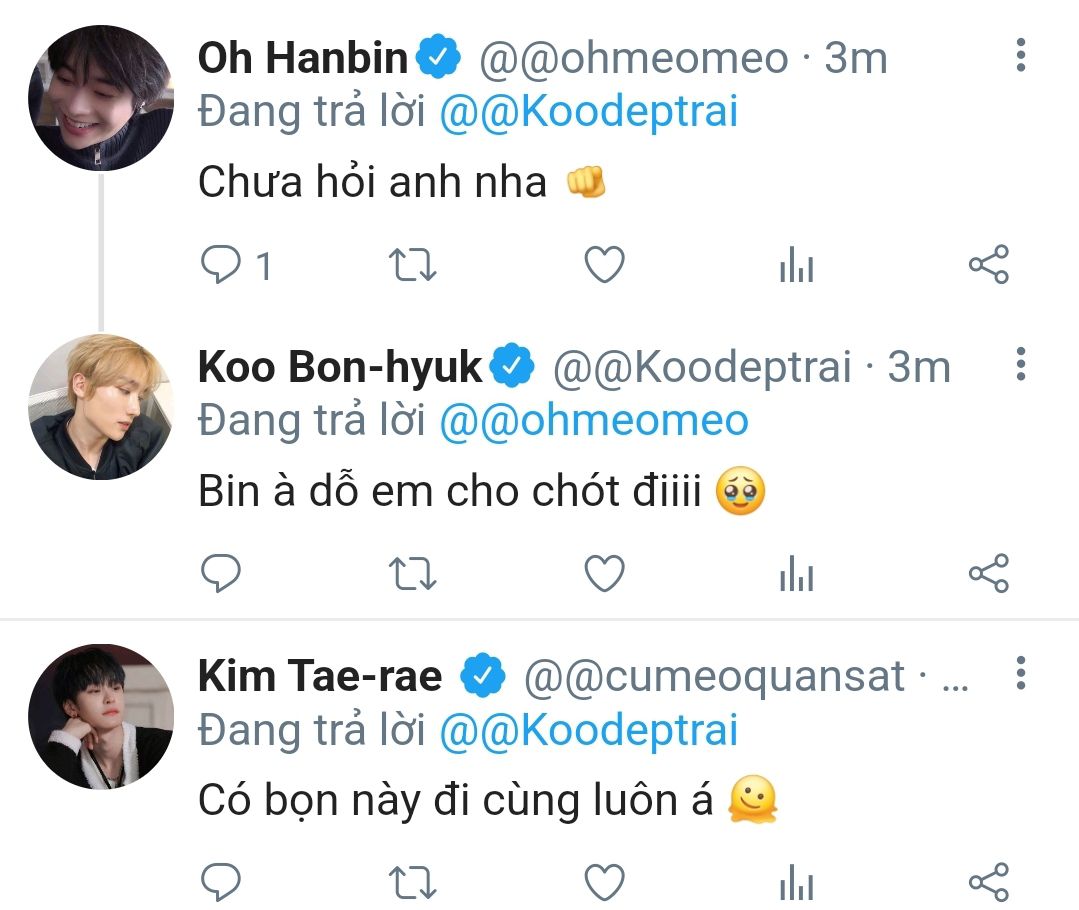Reply to Koo Bon-hyuk's tweet
The image size is (1079, 910).
pos(222,574)
